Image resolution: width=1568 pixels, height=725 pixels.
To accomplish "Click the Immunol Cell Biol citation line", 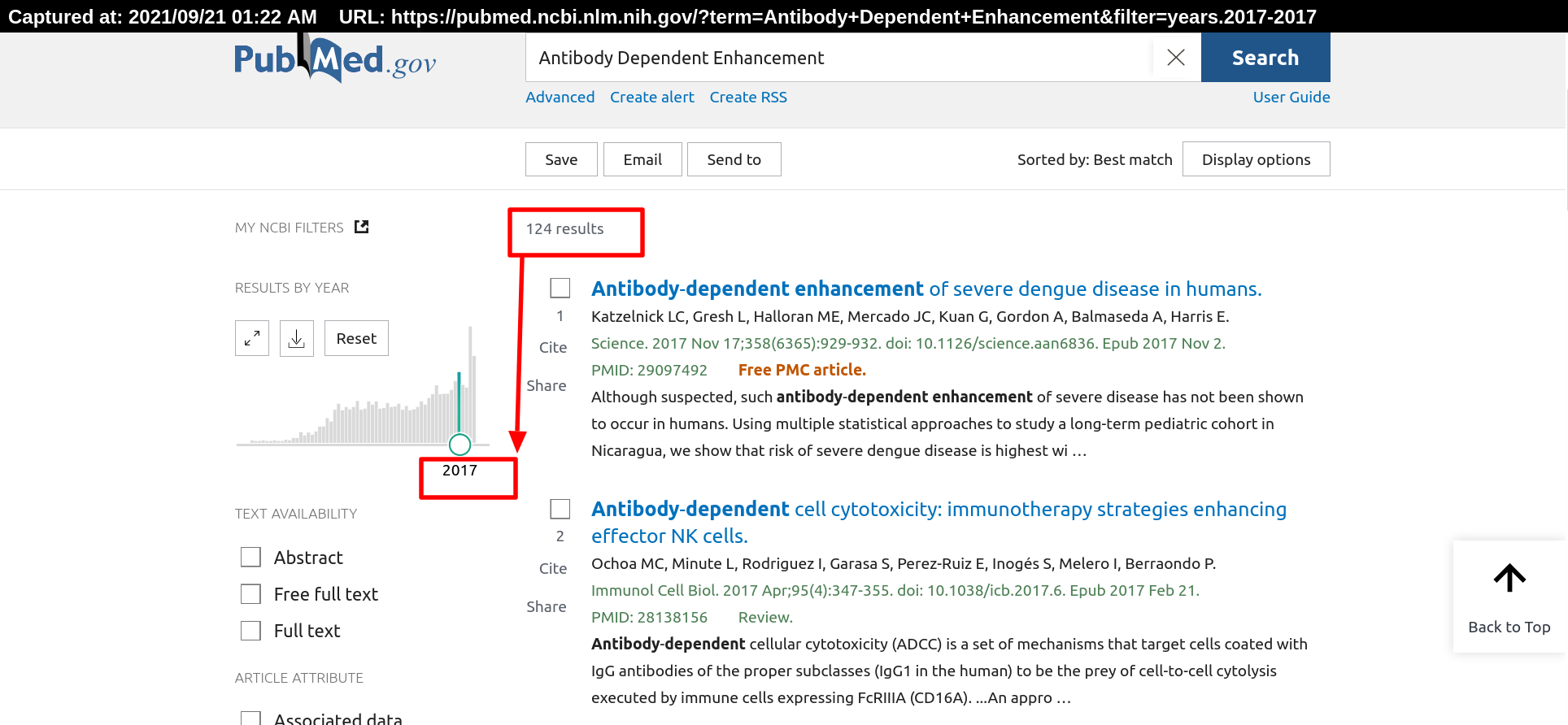I will click(895, 590).
